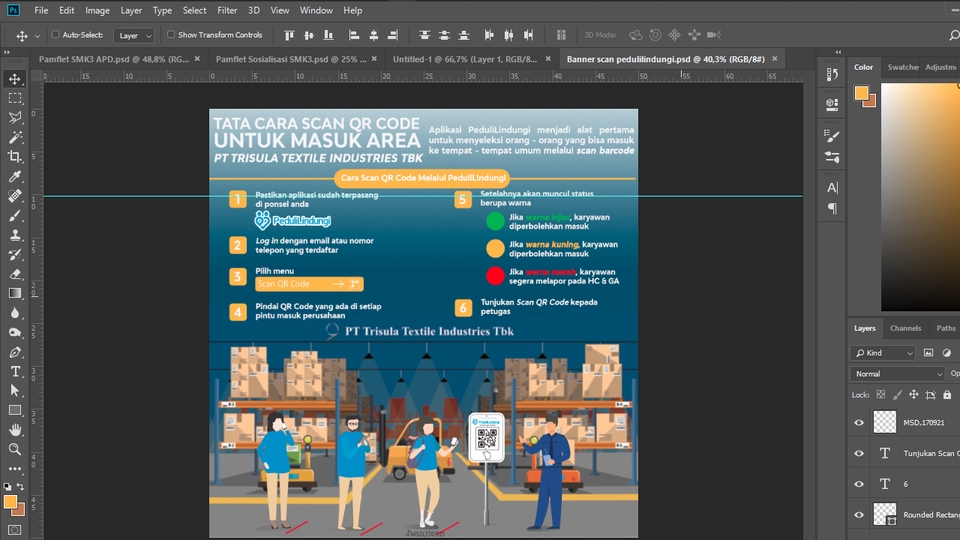
Task: Select the Zoom tool
Action: pyautogui.click(x=15, y=449)
